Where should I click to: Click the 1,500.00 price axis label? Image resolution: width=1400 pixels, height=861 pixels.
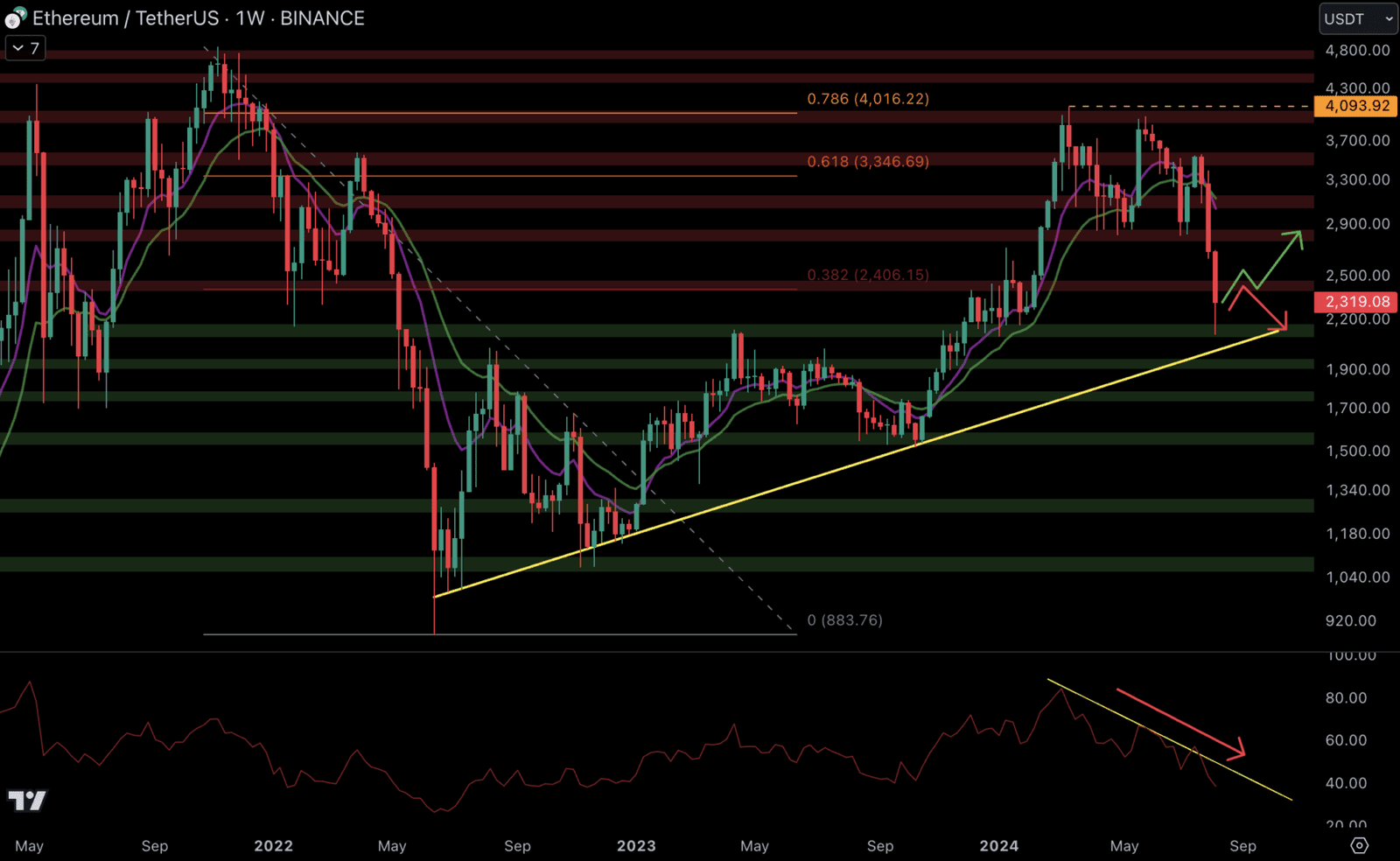(x=1357, y=451)
